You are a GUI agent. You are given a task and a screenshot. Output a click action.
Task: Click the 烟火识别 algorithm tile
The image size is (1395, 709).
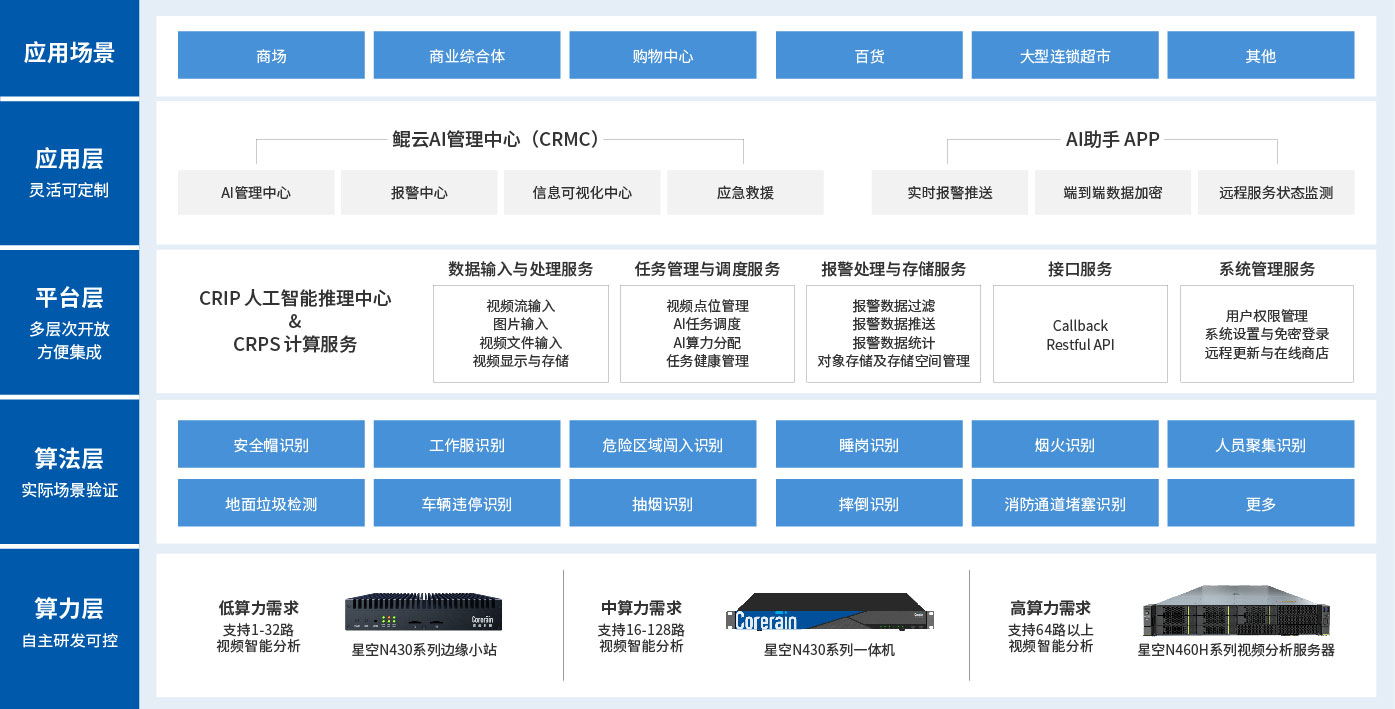tap(1064, 444)
